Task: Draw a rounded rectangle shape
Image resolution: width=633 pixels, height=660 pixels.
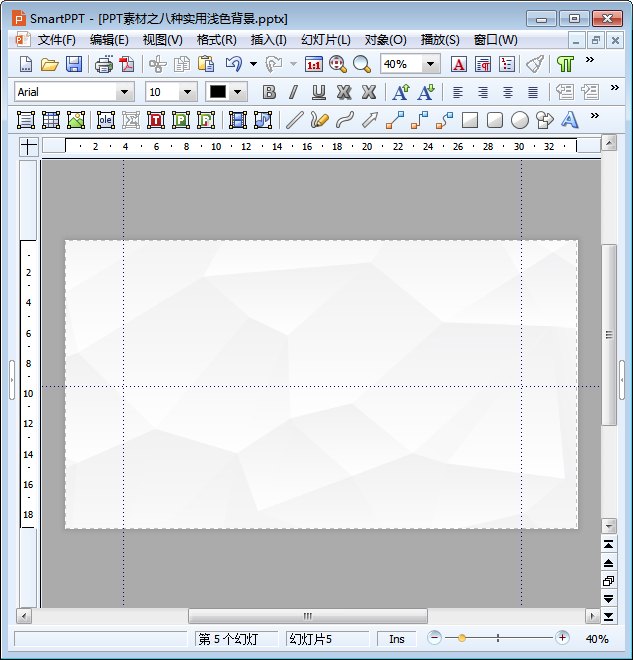Action: tap(495, 120)
